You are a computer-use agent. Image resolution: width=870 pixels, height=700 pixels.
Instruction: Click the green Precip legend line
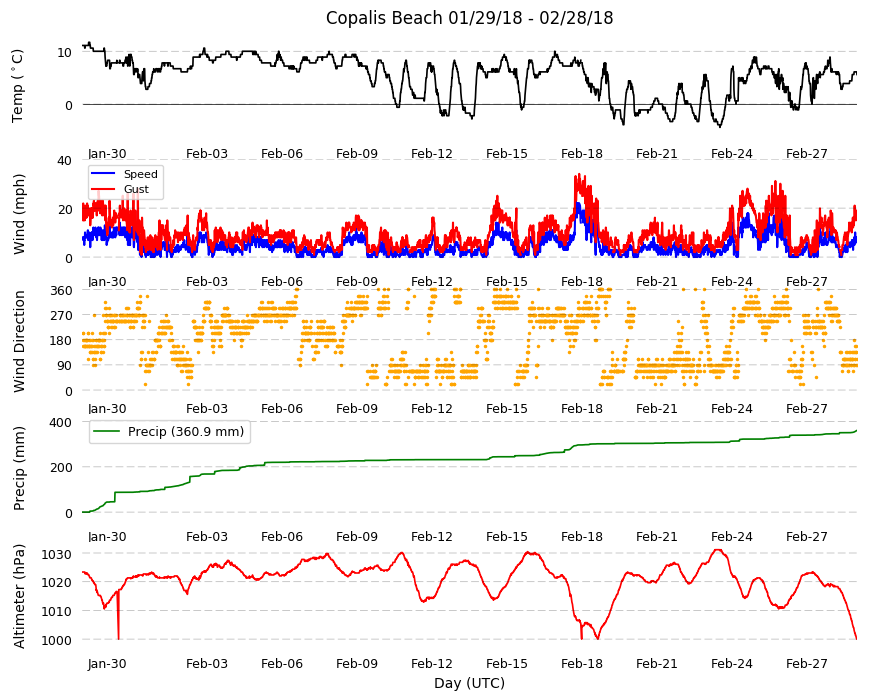click(107, 432)
